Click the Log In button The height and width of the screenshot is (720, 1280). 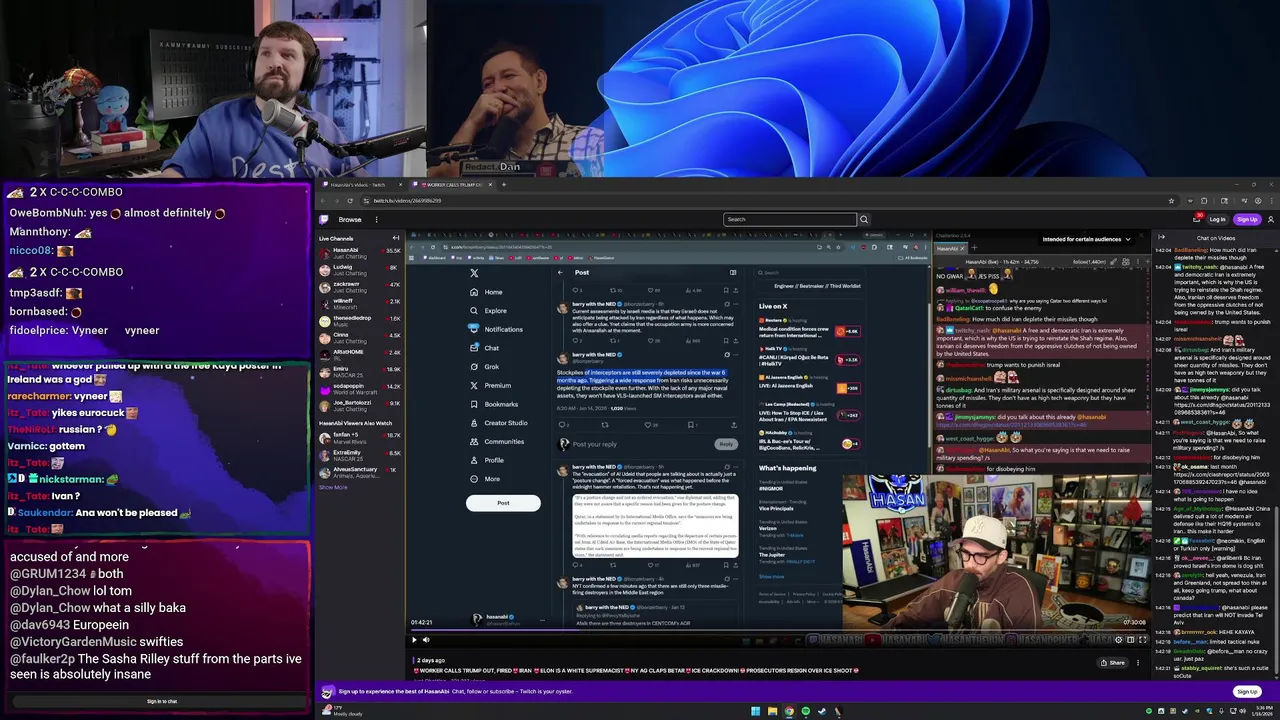(x=1217, y=219)
